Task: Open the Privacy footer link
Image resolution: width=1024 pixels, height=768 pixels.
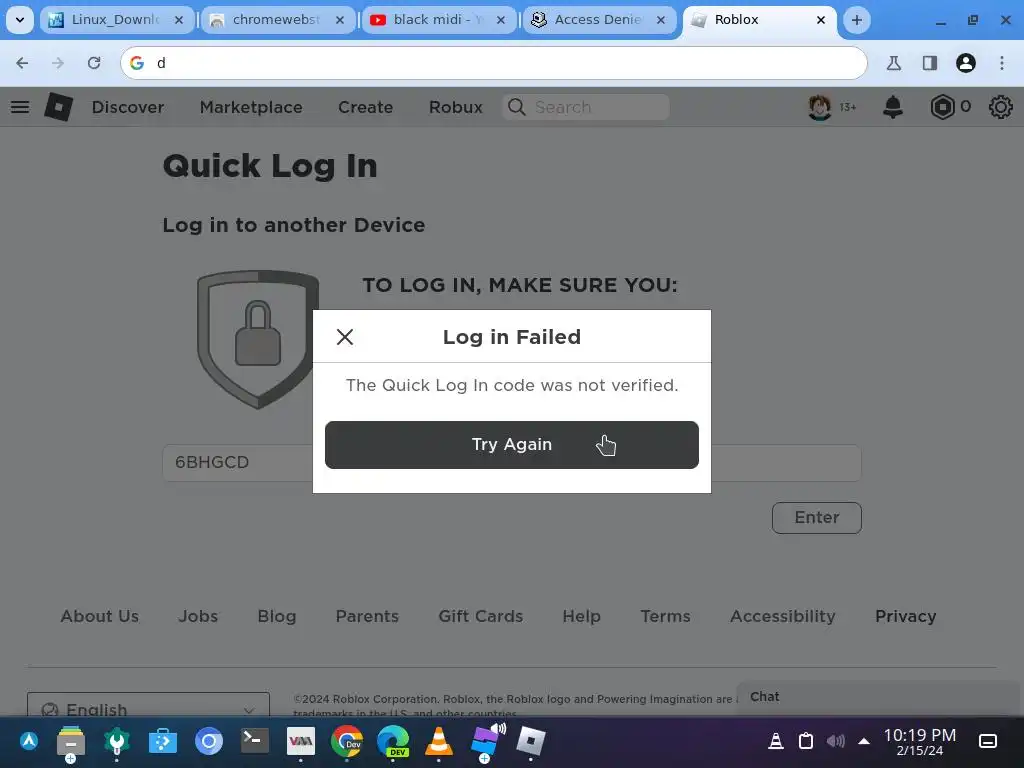Action: point(906,616)
